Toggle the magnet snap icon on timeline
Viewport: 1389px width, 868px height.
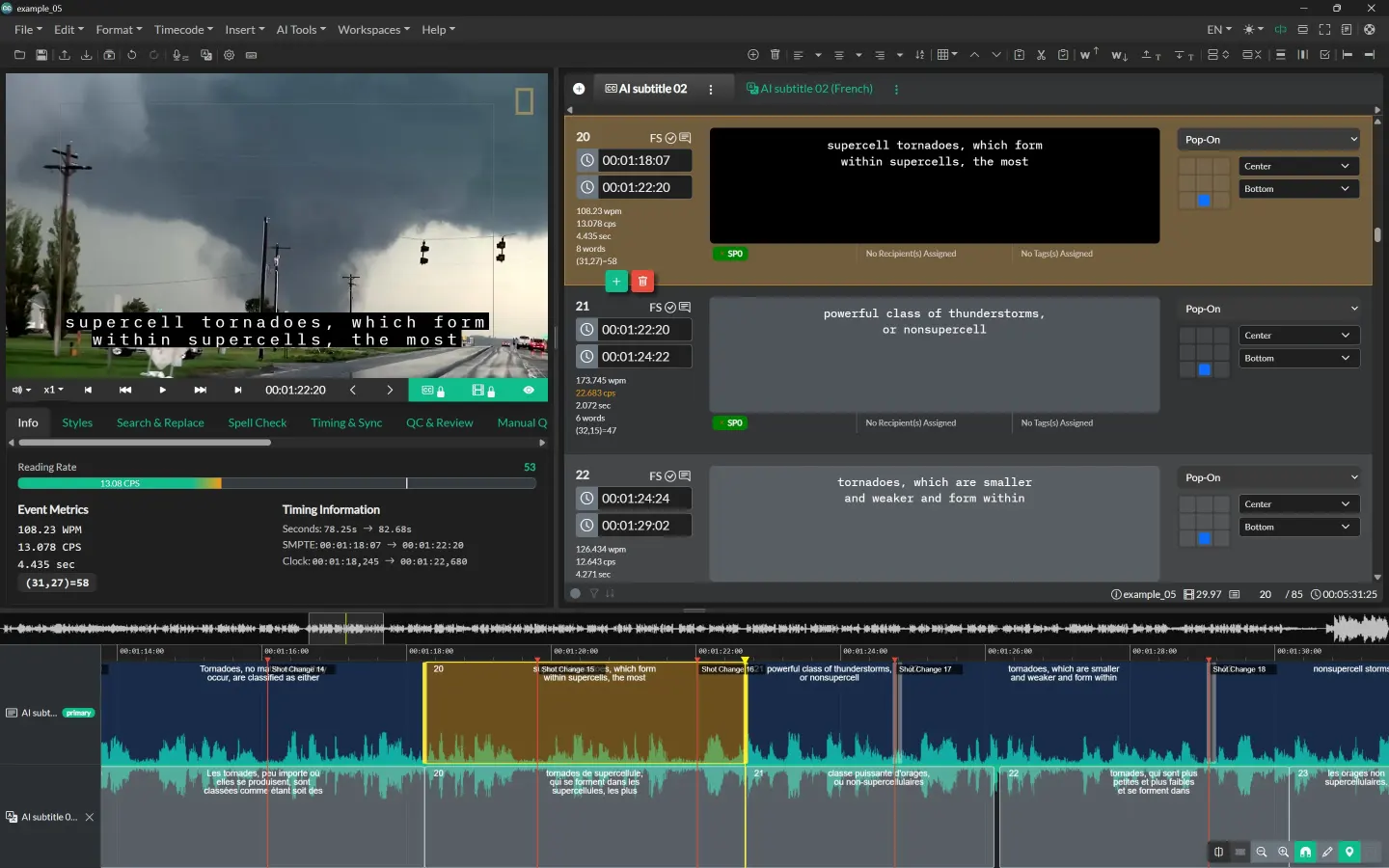click(1305, 852)
